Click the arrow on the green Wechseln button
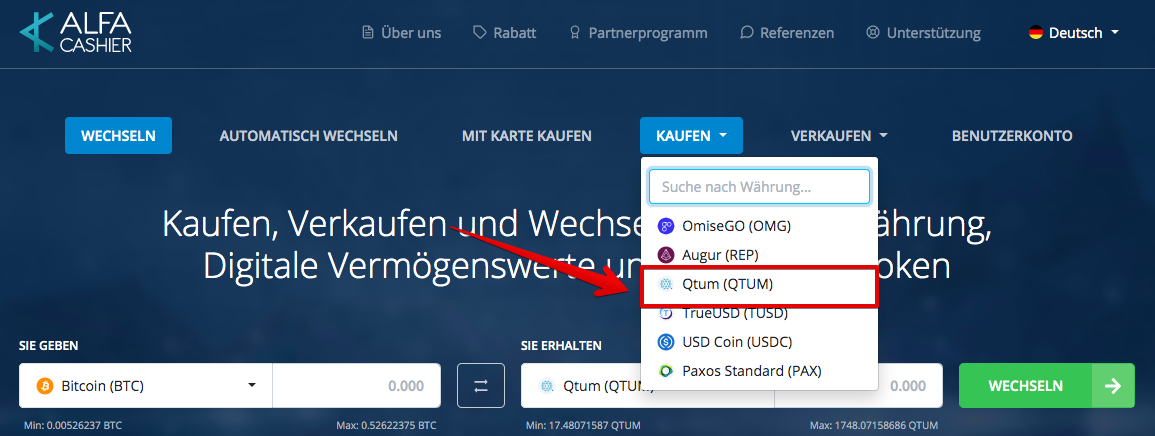This screenshot has height=436, width=1155. point(1113,386)
